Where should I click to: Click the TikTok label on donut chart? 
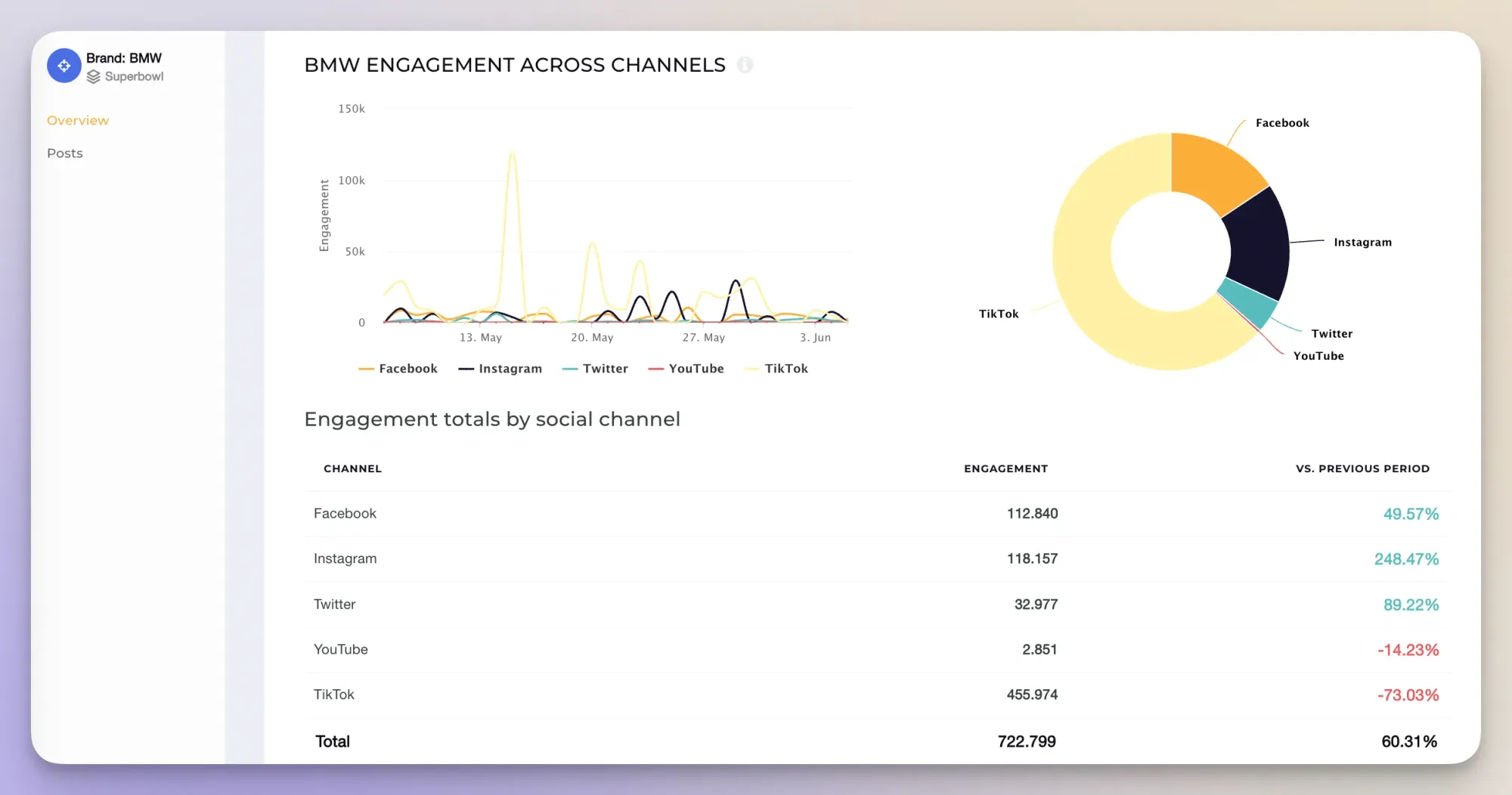pyautogui.click(x=999, y=314)
